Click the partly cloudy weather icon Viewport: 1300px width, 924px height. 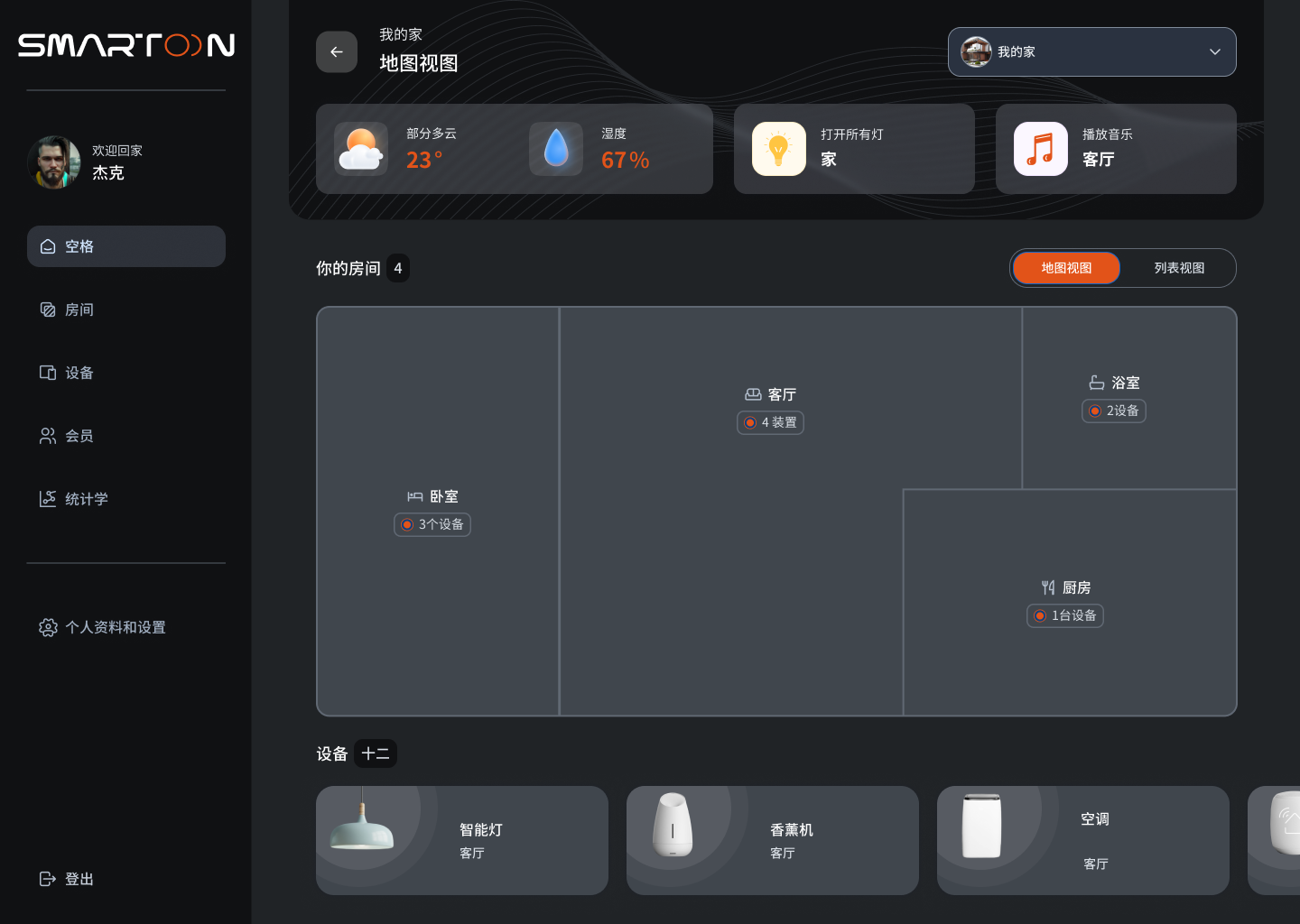(x=361, y=149)
